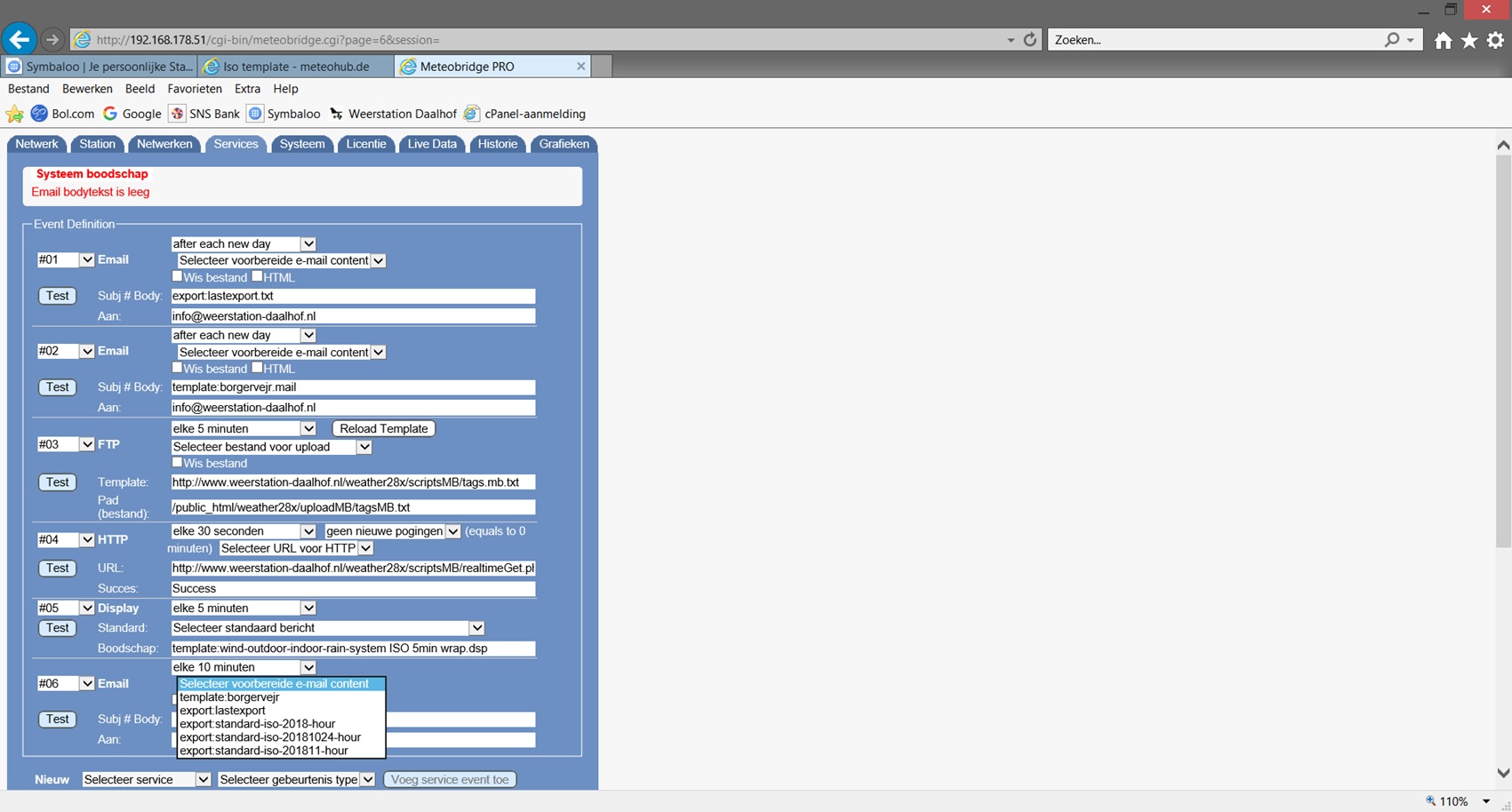1512x812 pixels.
Task: Open the Bewerken menu
Action: pyautogui.click(x=87, y=89)
